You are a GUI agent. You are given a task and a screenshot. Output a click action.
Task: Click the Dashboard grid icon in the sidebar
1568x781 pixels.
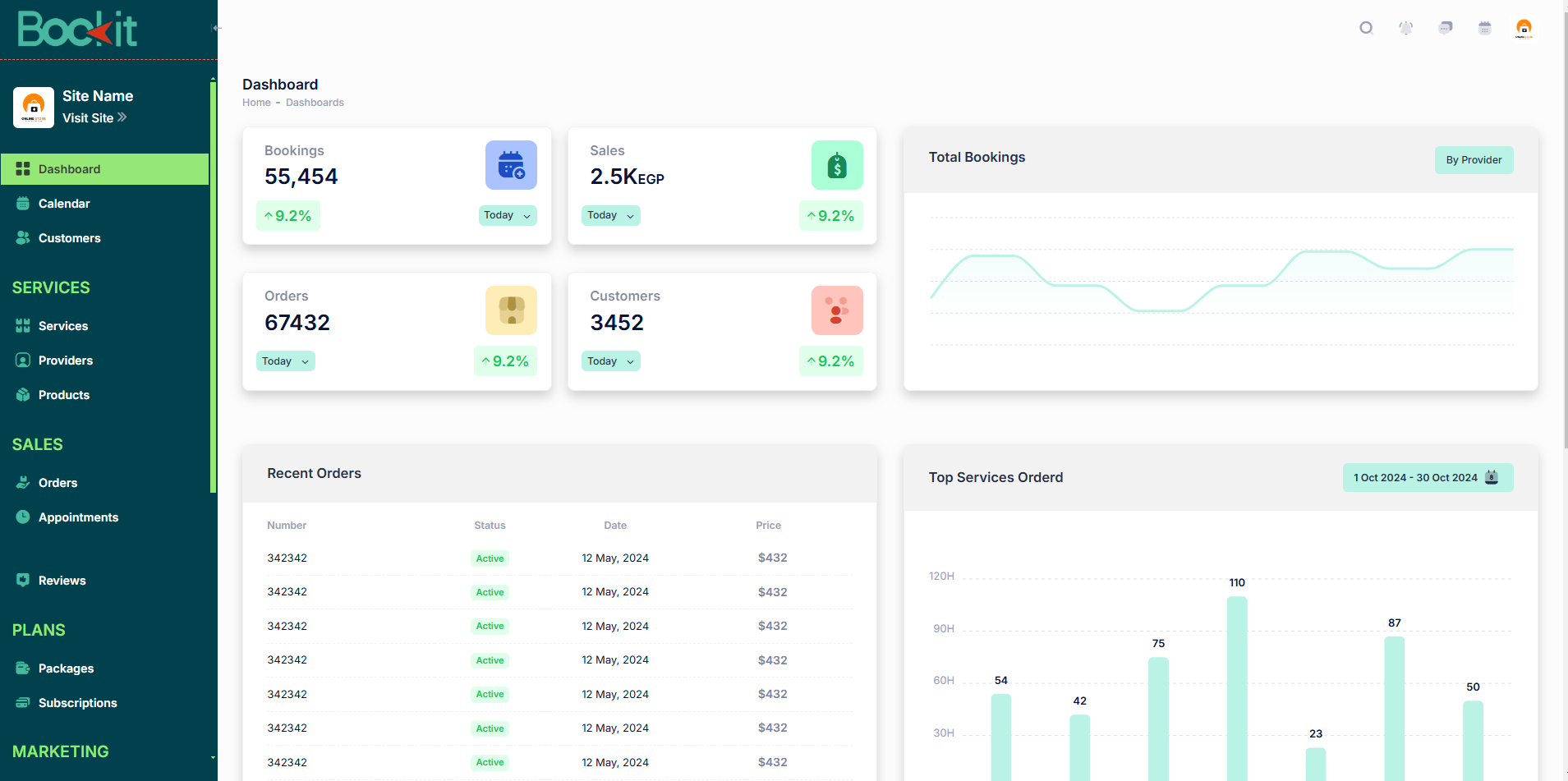coord(23,168)
